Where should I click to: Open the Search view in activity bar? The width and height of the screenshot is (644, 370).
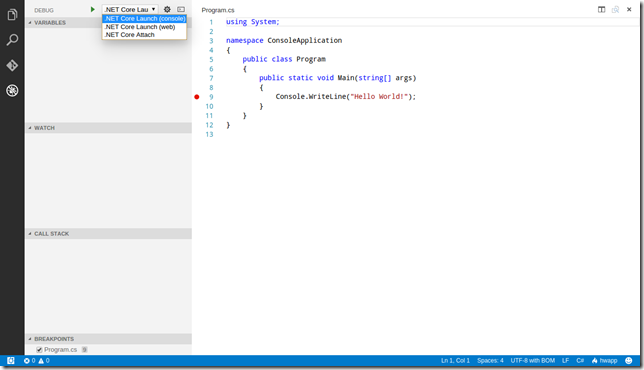pyautogui.click(x=12, y=40)
